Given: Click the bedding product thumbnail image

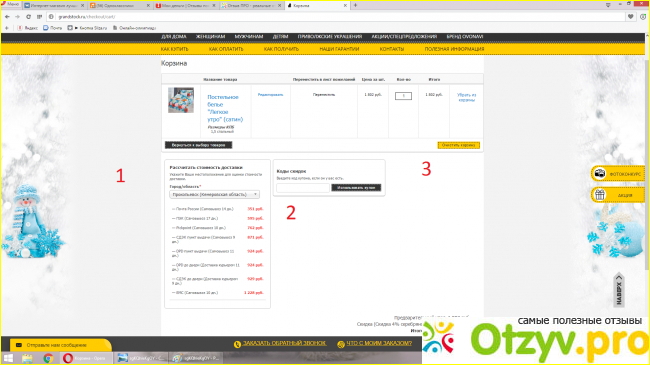Looking at the screenshot, I should [x=181, y=100].
